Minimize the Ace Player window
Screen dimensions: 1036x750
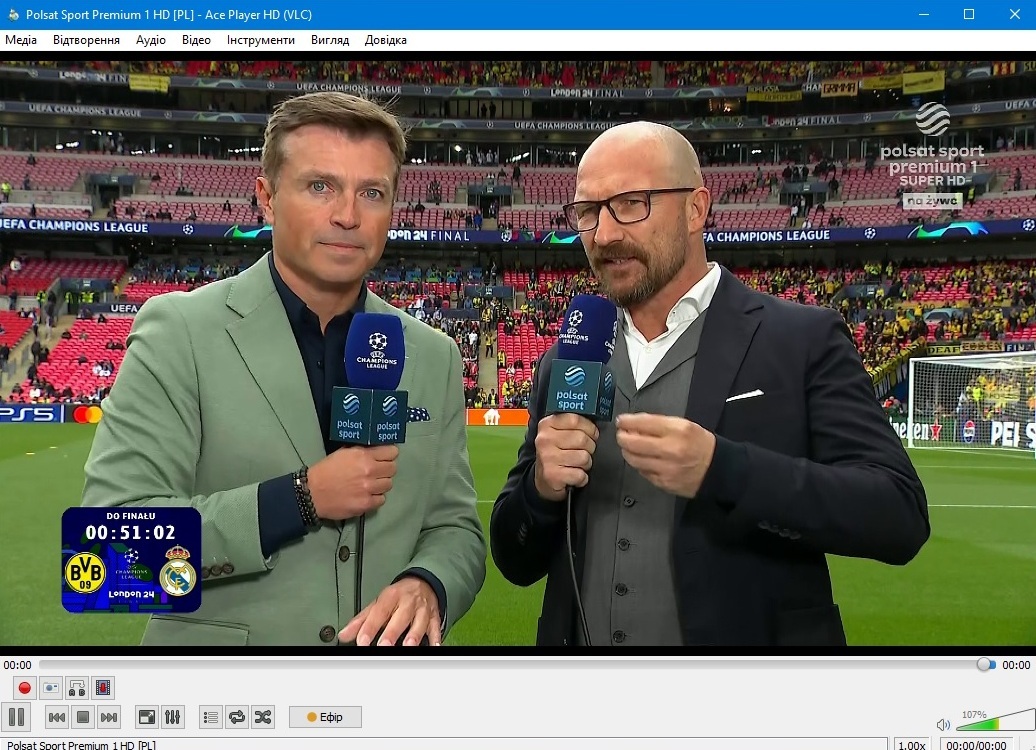924,14
